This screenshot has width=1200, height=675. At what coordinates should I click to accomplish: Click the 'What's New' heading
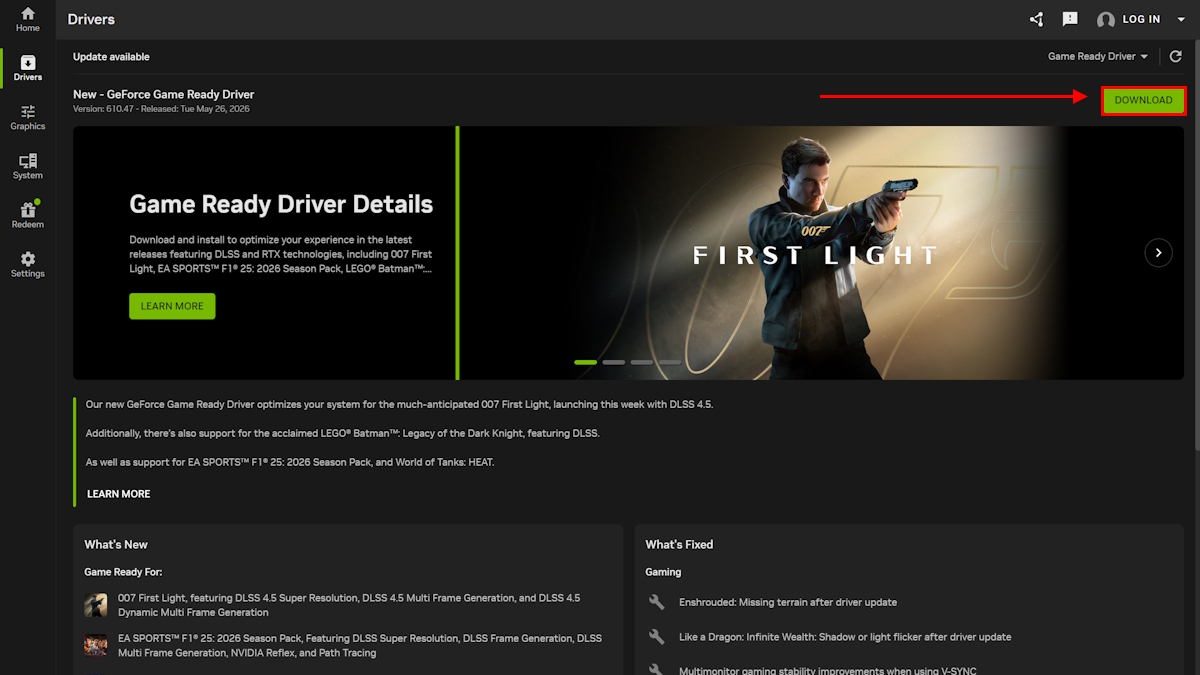click(x=116, y=545)
